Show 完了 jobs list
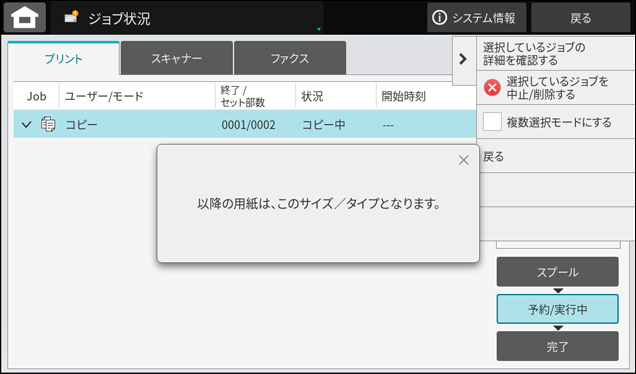Screen dimensions: 636x374 coord(557,346)
